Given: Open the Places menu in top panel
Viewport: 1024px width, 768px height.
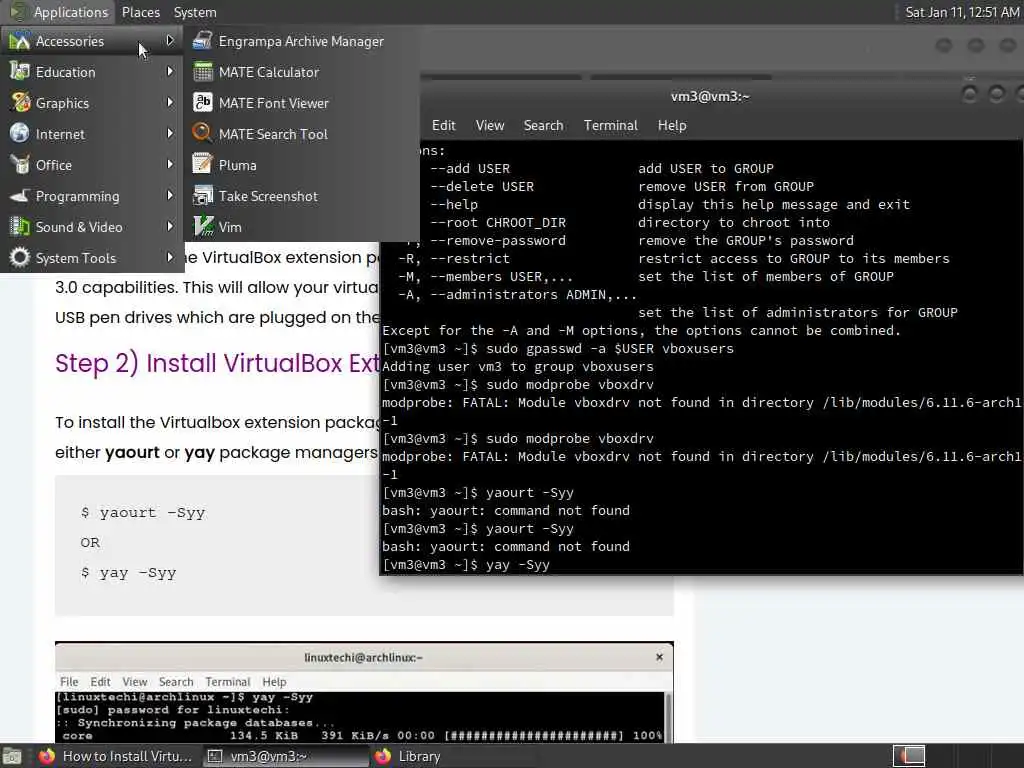Looking at the screenshot, I should 140,12.
